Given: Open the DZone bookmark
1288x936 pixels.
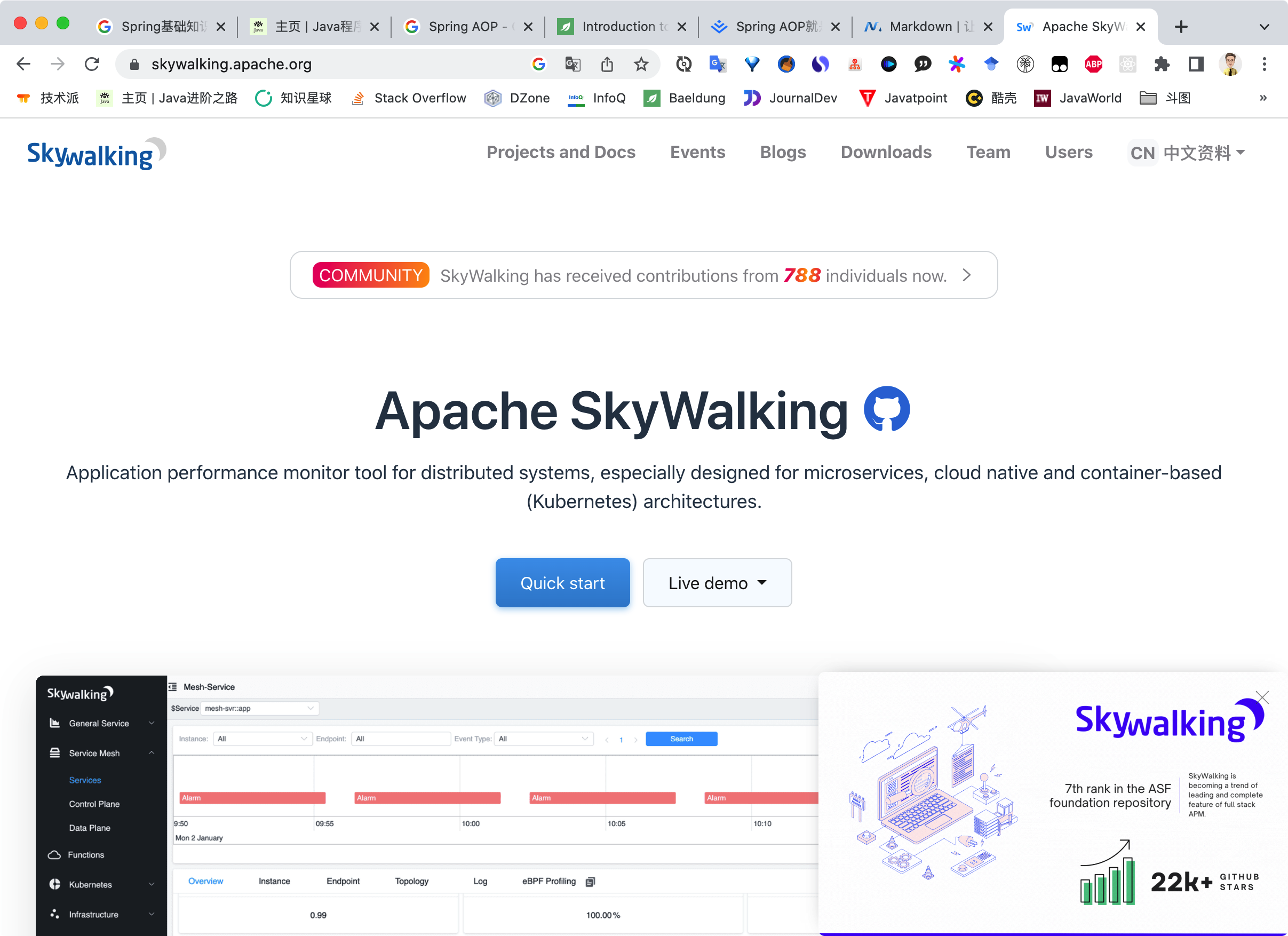Looking at the screenshot, I should point(518,98).
